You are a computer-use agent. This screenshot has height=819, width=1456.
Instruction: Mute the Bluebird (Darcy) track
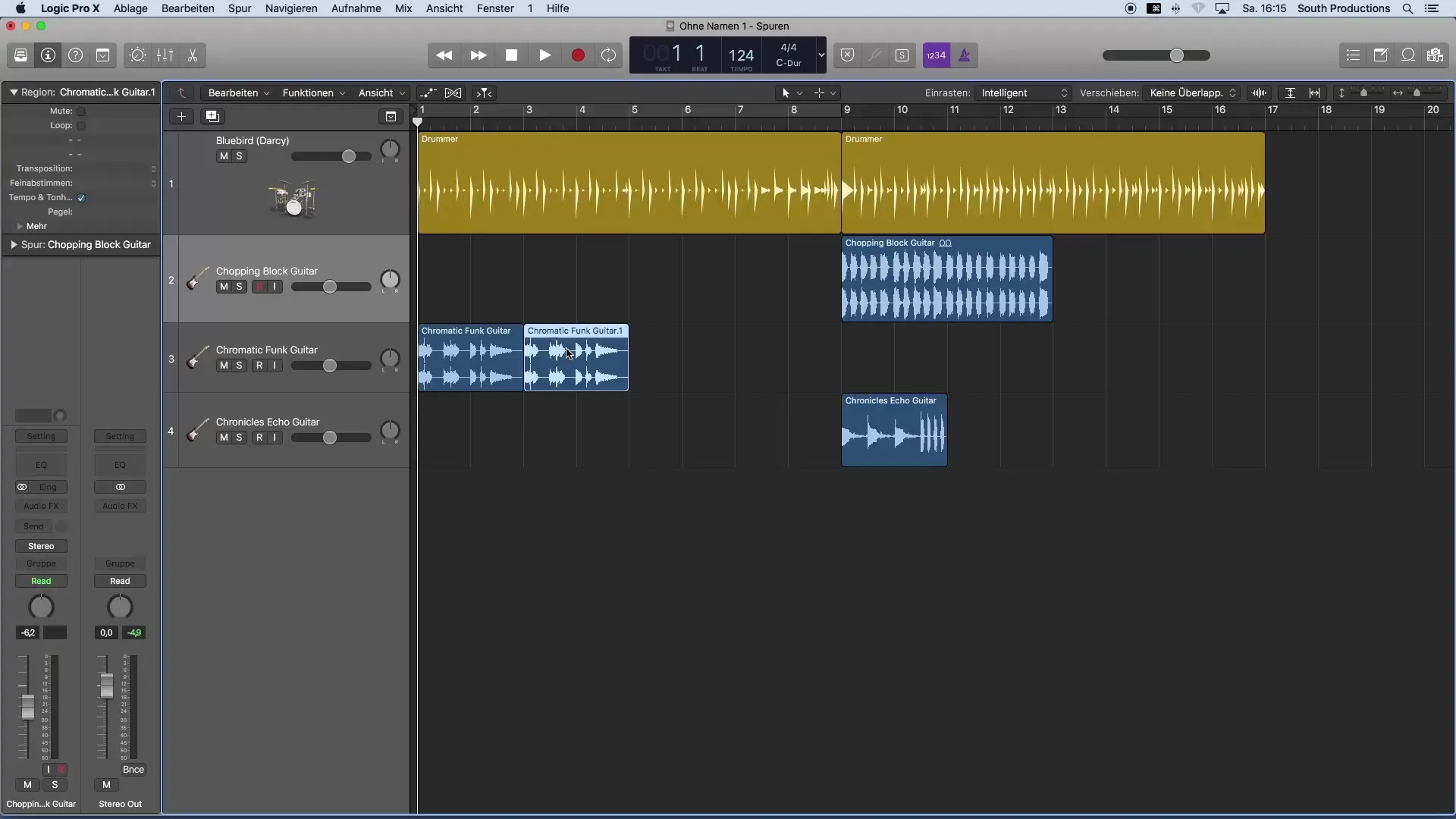[x=224, y=156]
